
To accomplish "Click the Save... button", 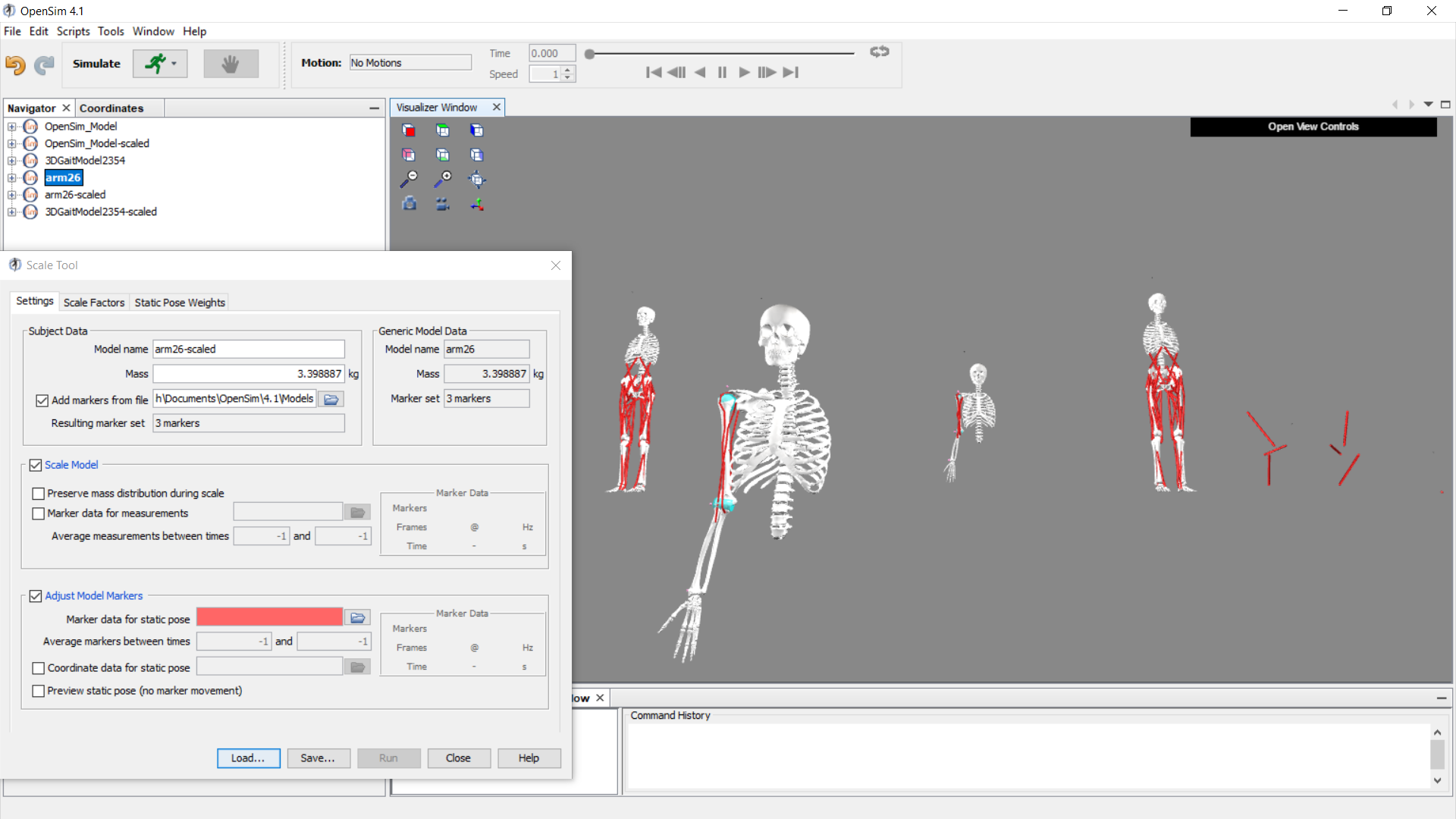I will coord(318,758).
